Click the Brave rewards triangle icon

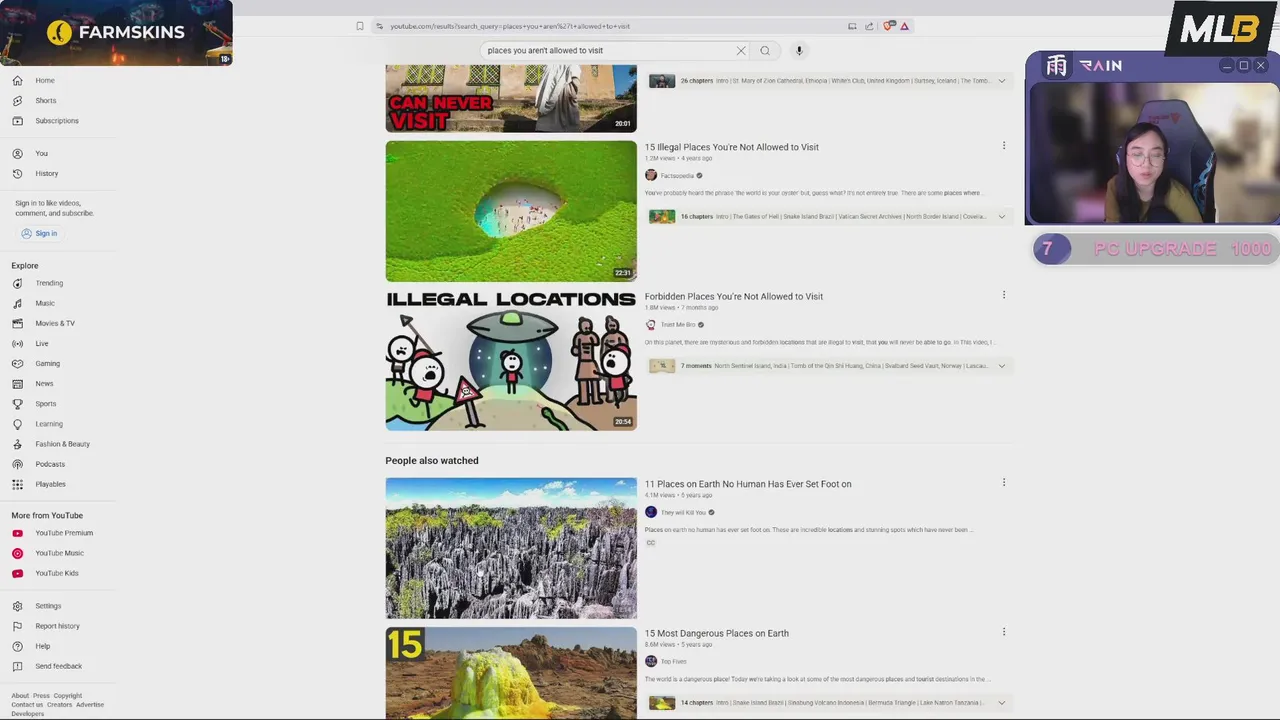pos(904,26)
